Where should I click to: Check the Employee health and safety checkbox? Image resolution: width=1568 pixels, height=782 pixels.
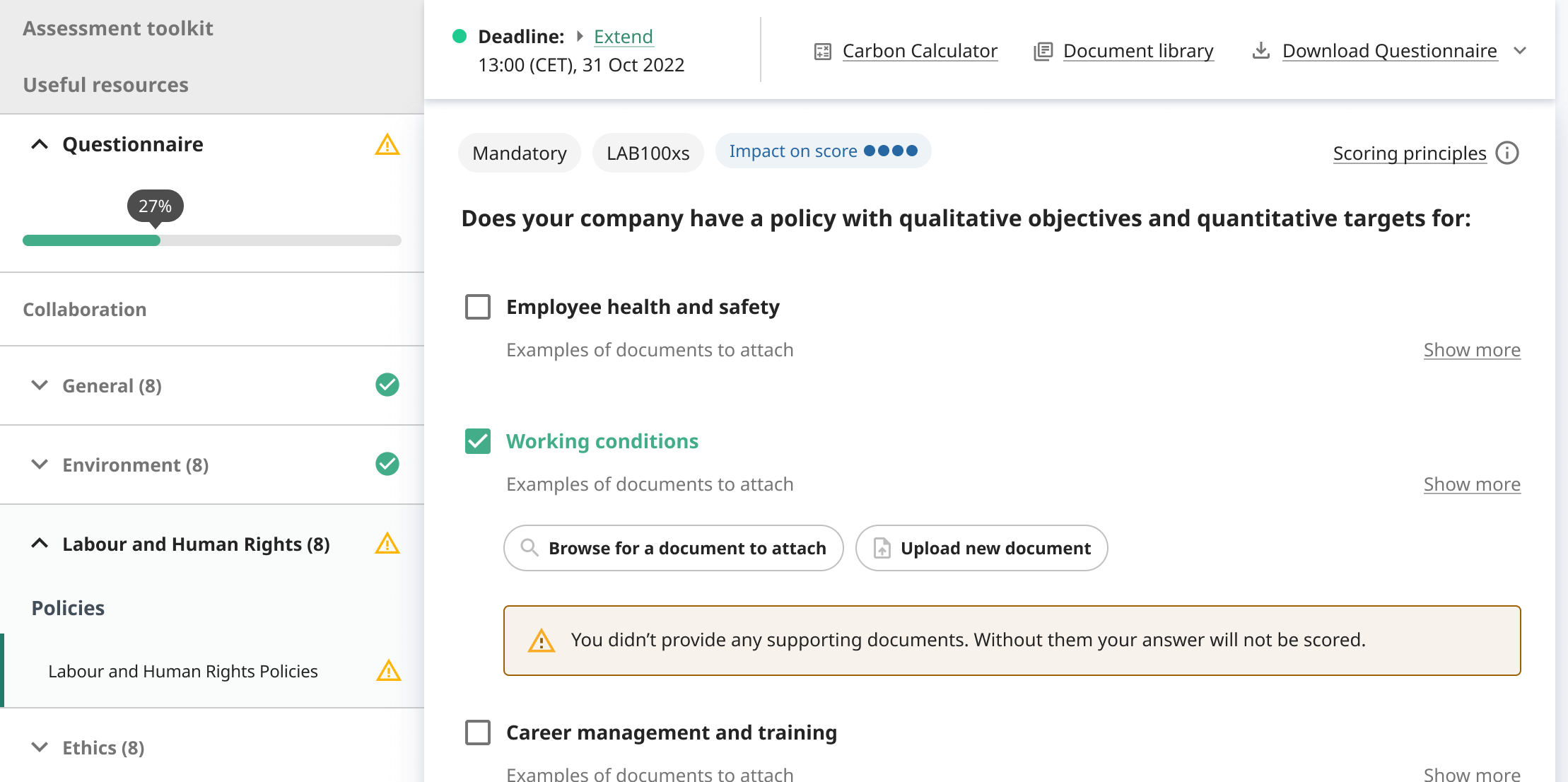pyautogui.click(x=478, y=307)
